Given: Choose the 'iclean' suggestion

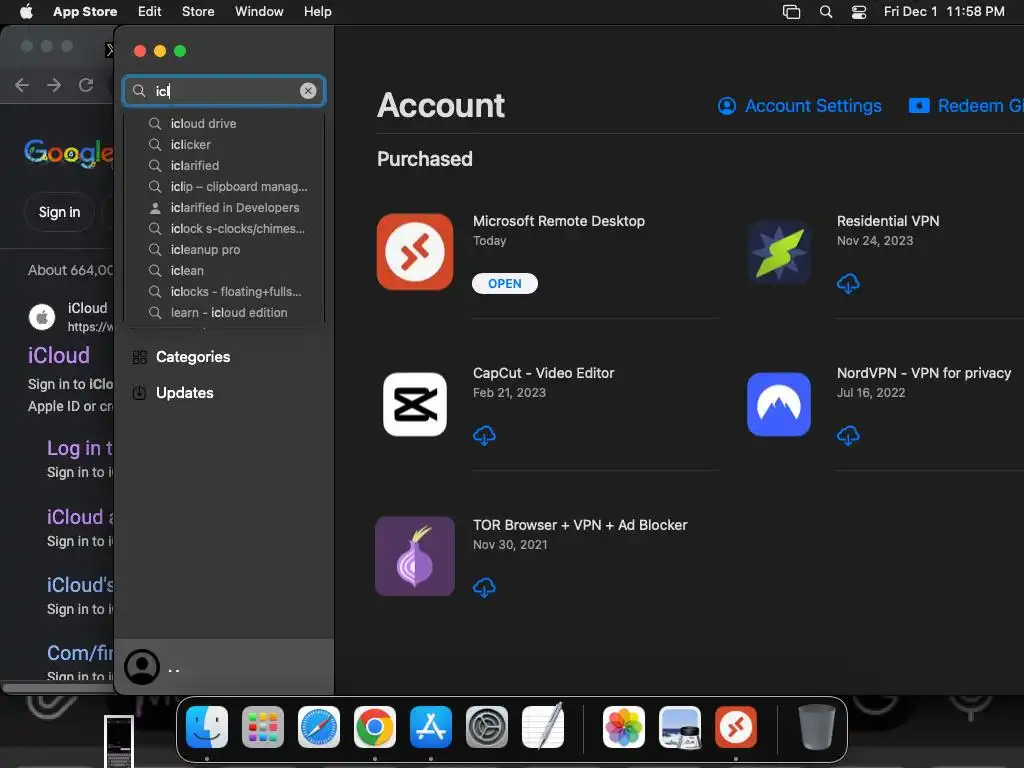Looking at the screenshot, I should click(224, 270).
